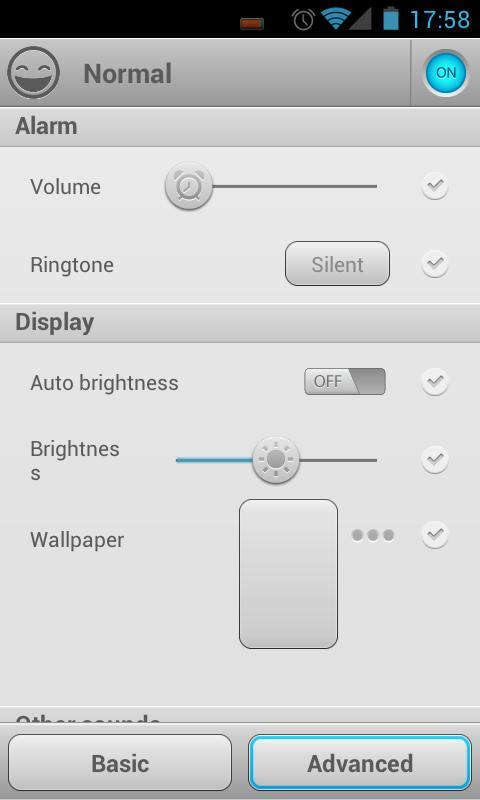Image resolution: width=480 pixels, height=800 pixels.
Task: Tap the Wi-Fi status bar icon
Action: pyautogui.click(x=334, y=19)
